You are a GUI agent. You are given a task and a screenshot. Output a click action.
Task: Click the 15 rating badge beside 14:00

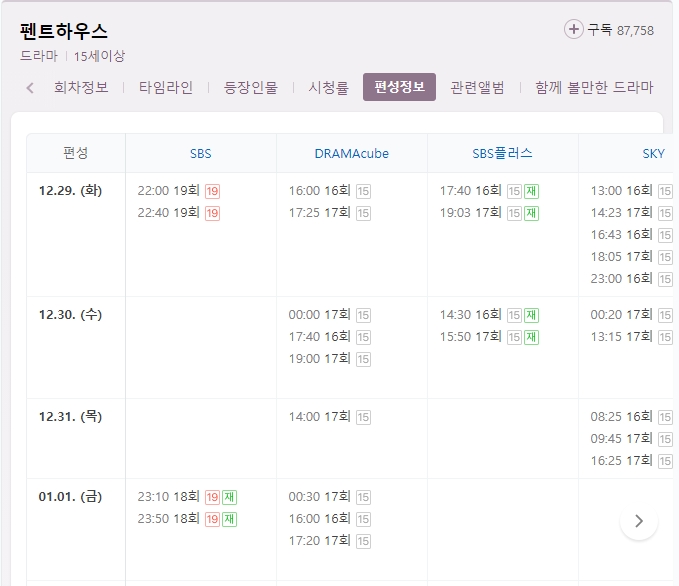[363, 417]
